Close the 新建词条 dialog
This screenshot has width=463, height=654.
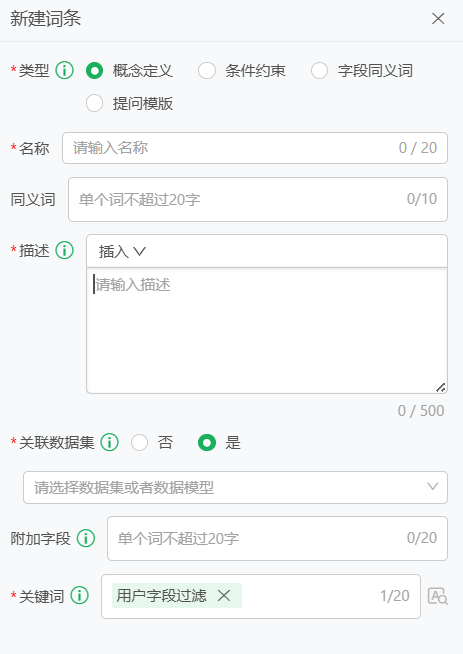pos(438,18)
